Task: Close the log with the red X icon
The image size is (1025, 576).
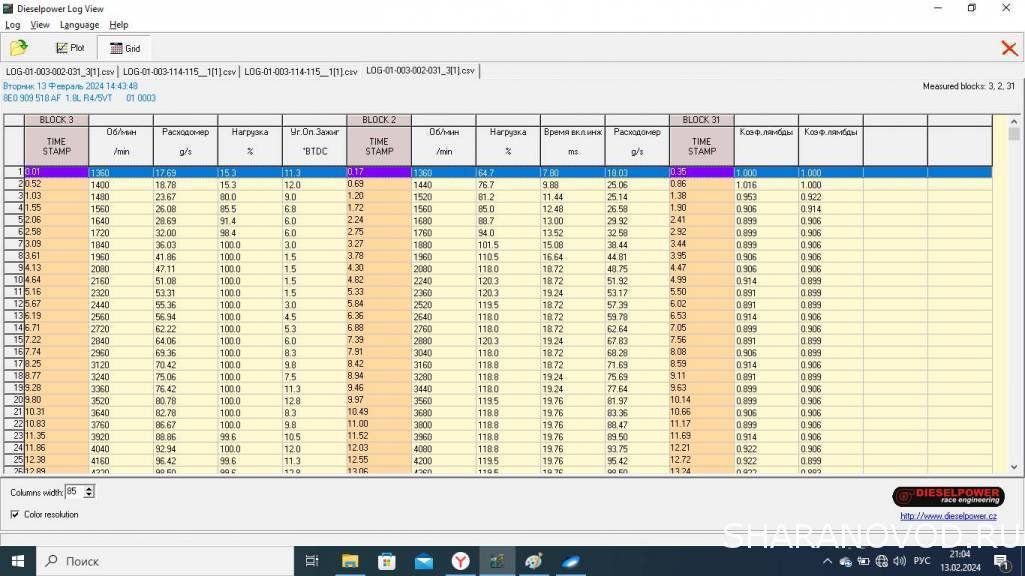Action: tap(1009, 48)
